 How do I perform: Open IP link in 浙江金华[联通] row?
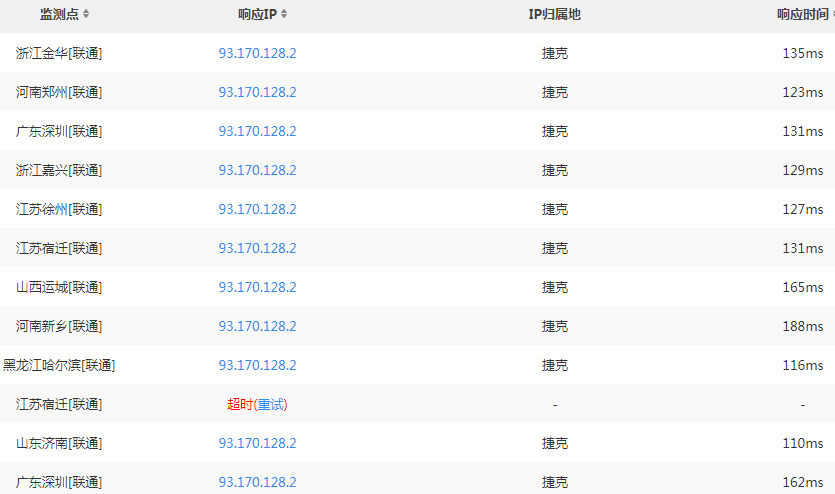257,53
